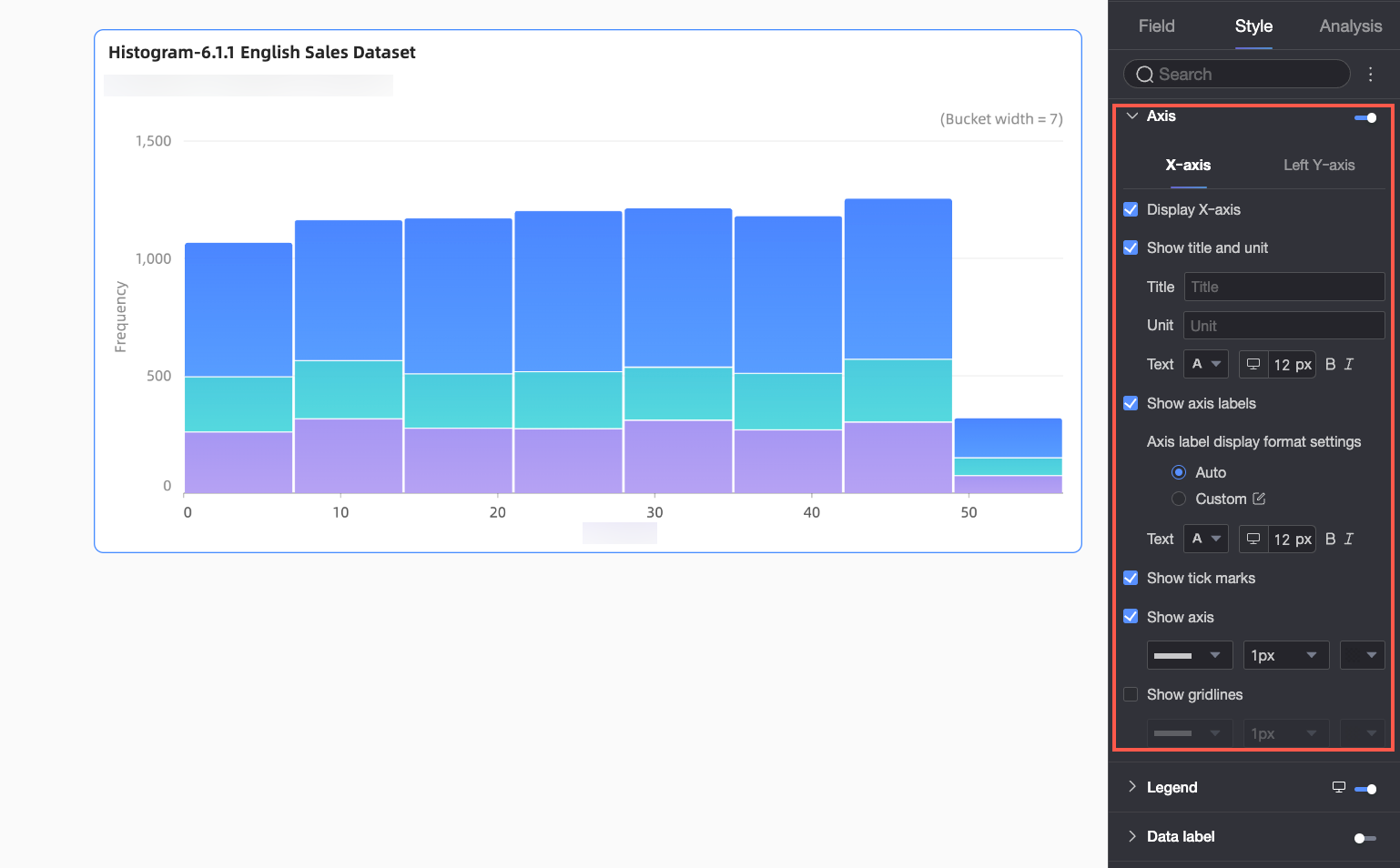Click the 30 x-axis tick label
This screenshot has width=1400, height=868.
coord(654,512)
